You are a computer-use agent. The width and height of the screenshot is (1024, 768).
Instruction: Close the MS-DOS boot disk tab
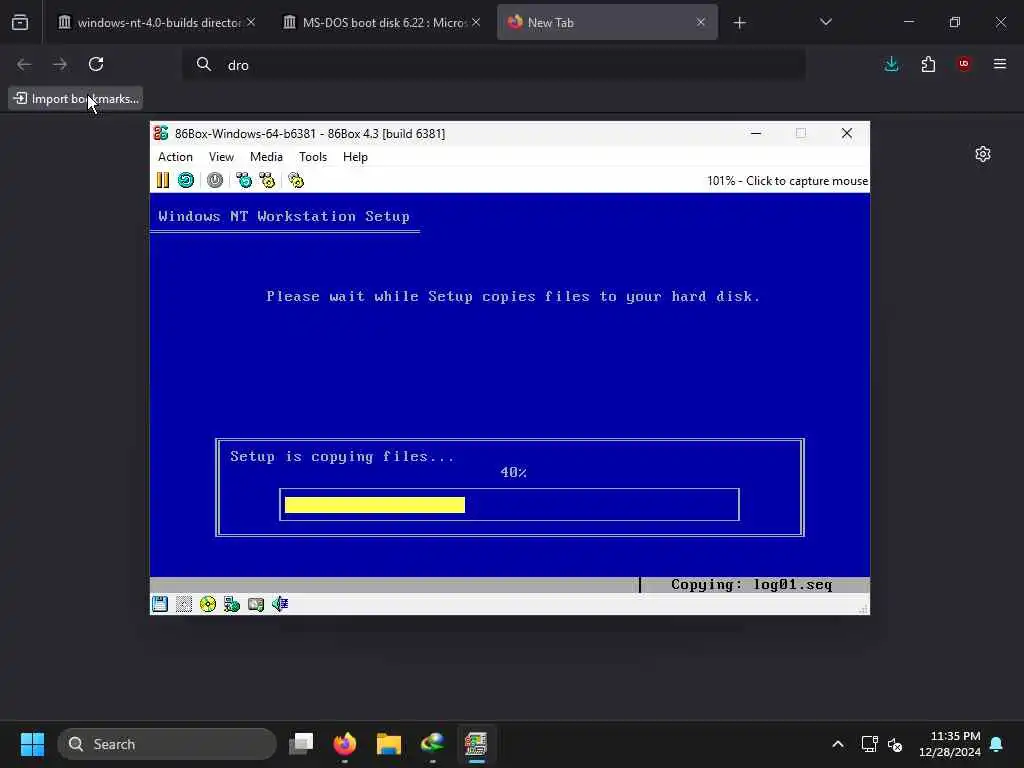tap(476, 22)
